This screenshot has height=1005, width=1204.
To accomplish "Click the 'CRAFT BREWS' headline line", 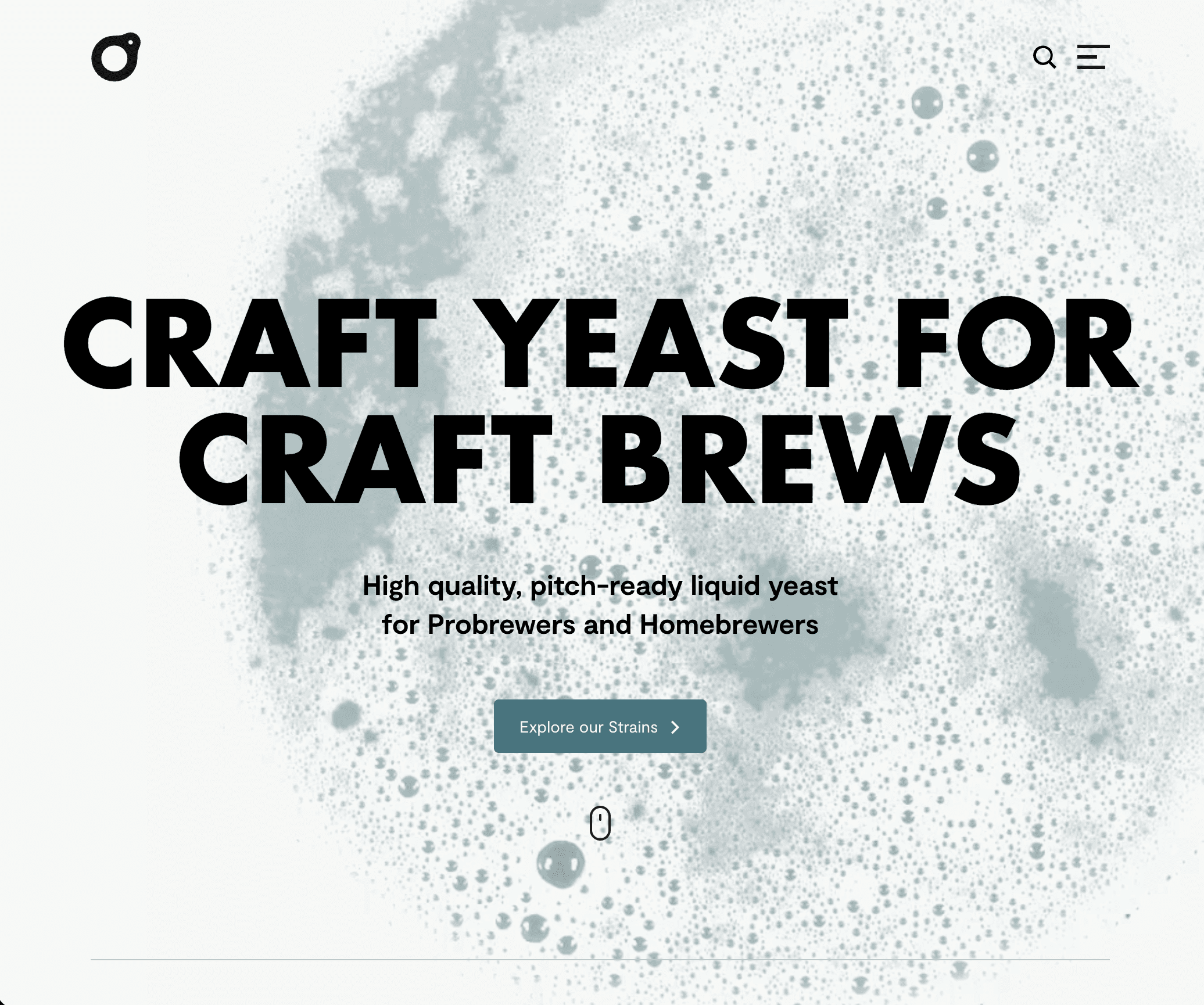I will coord(600,459).
